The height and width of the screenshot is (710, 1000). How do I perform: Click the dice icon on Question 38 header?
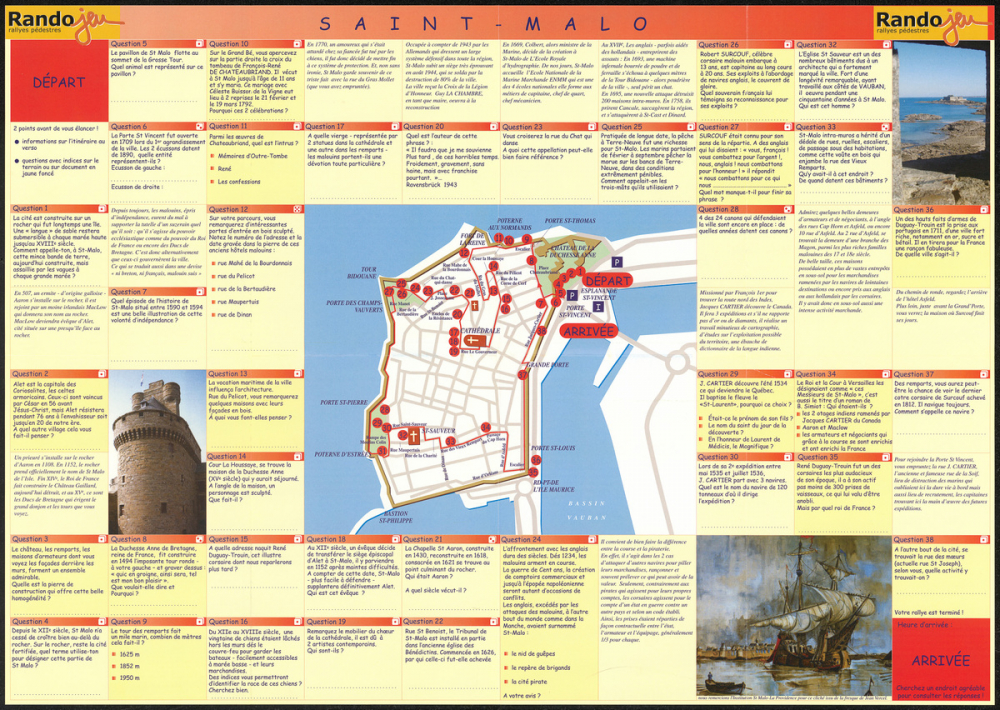point(984,540)
